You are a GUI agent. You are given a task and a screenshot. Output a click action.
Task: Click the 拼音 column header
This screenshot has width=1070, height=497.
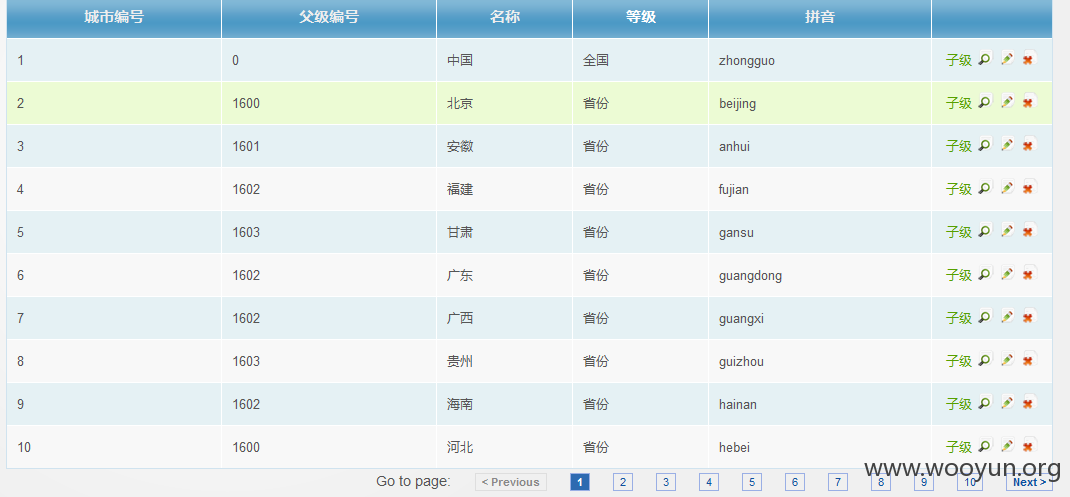click(x=820, y=18)
